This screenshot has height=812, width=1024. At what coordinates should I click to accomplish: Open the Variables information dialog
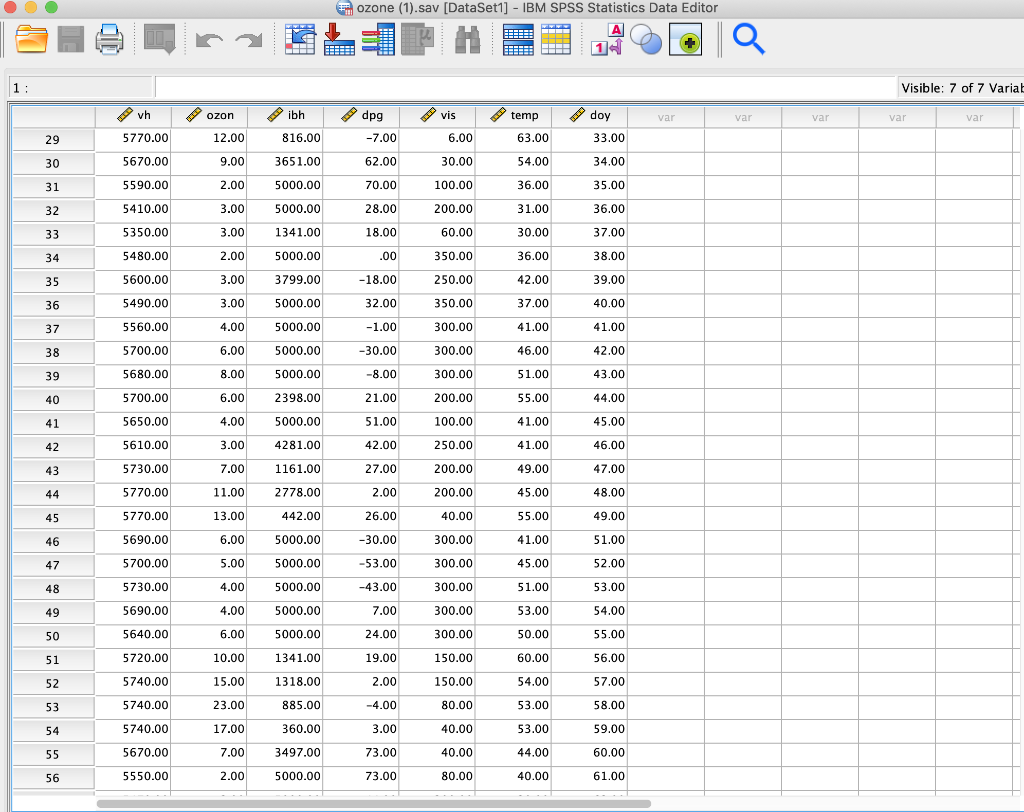tap(378, 40)
